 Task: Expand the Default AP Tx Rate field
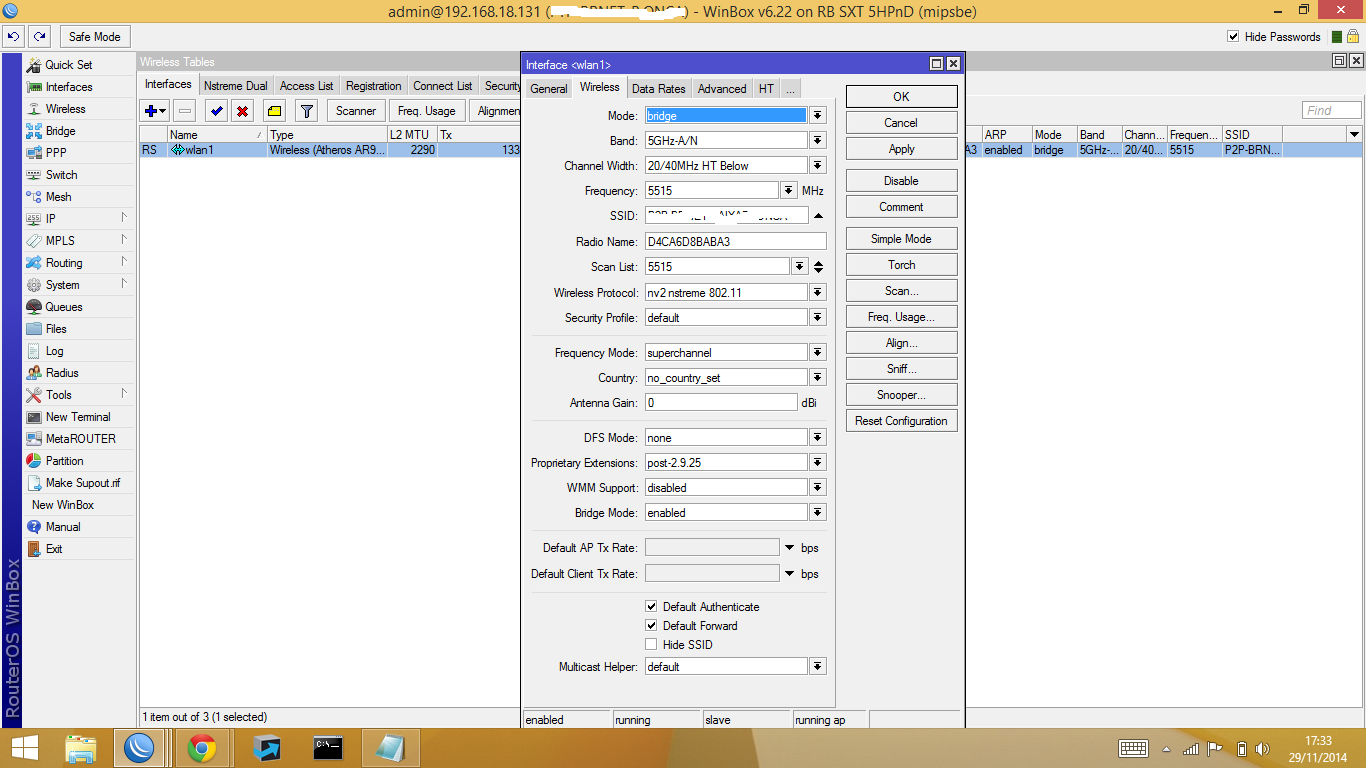click(789, 548)
